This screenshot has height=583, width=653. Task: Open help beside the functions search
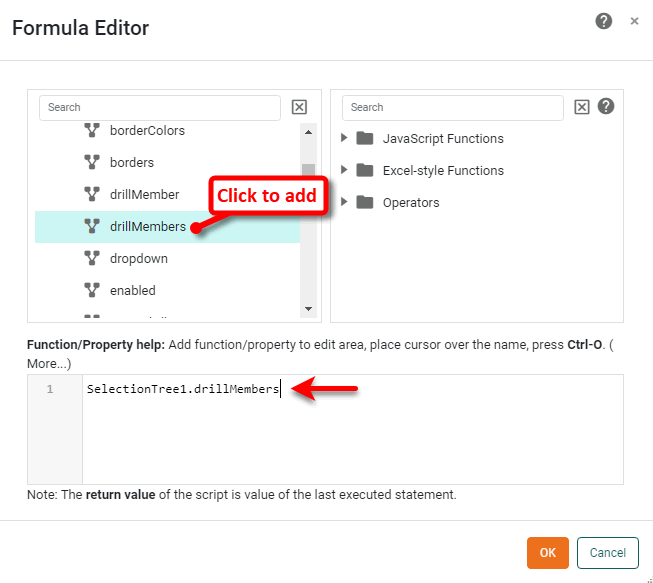coord(606,107)
